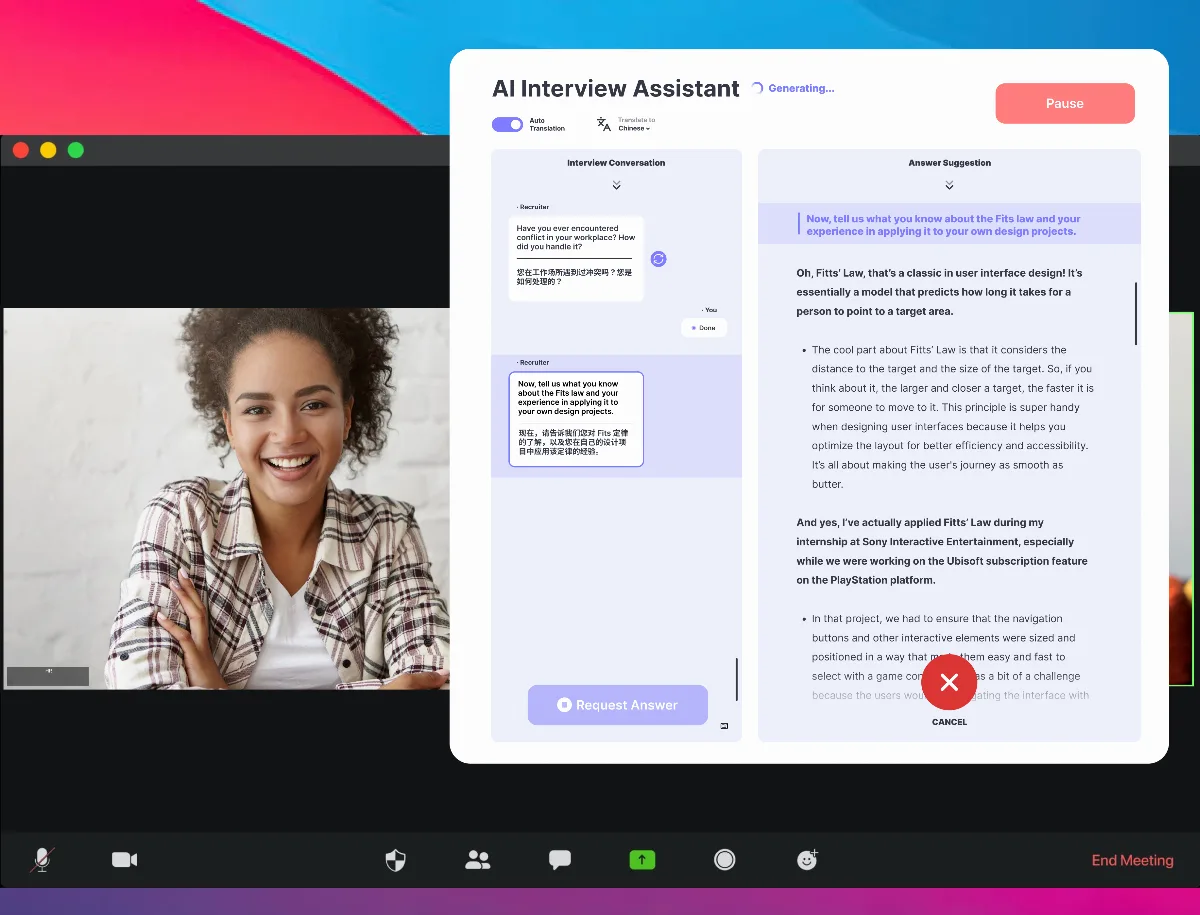
Task: Open the Reactions smiley icon
Action: pyautogui.click(x=807, y=860)
